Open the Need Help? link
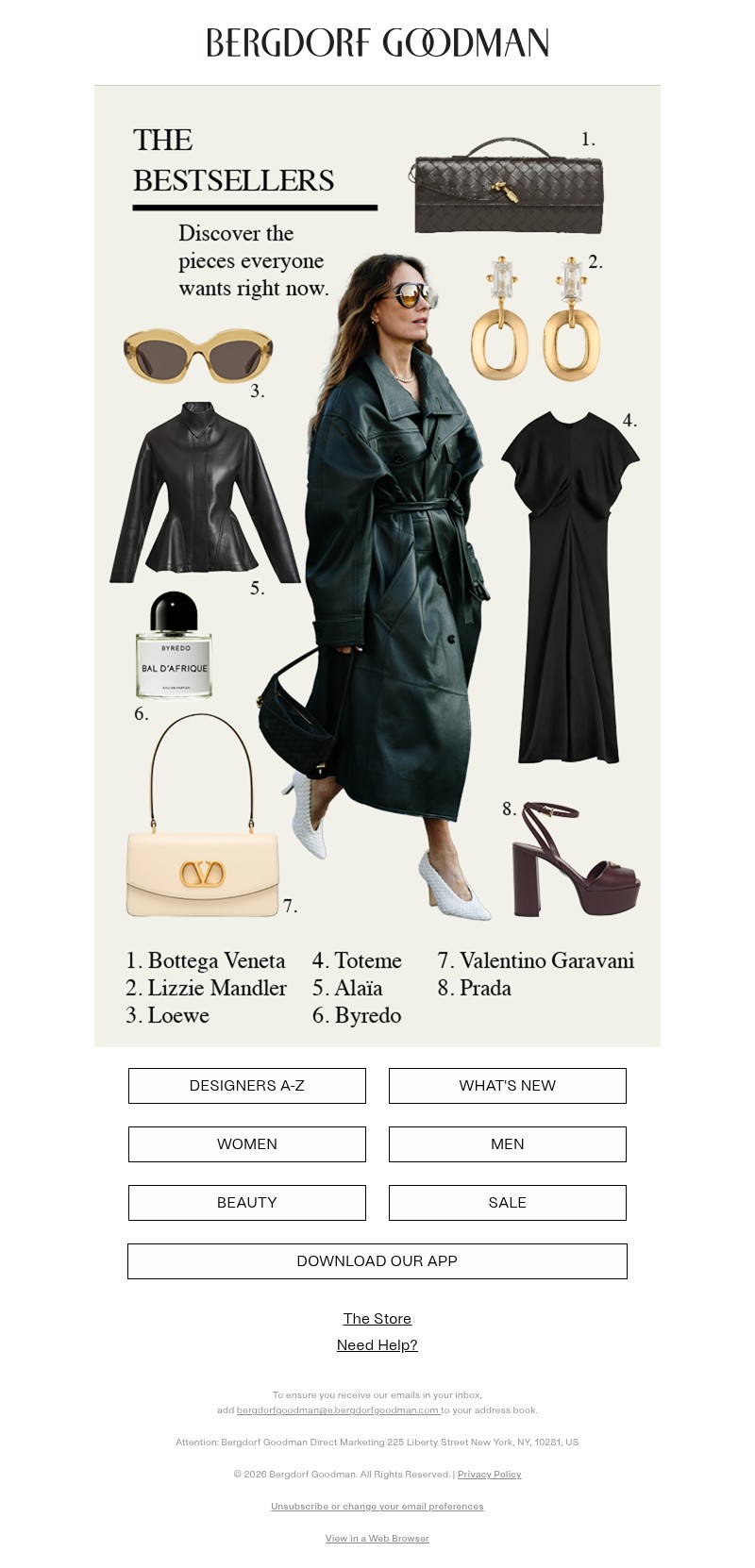The height and width of the screenshot is (1568, 755). pyautogui.click(x=377, y=1345)
